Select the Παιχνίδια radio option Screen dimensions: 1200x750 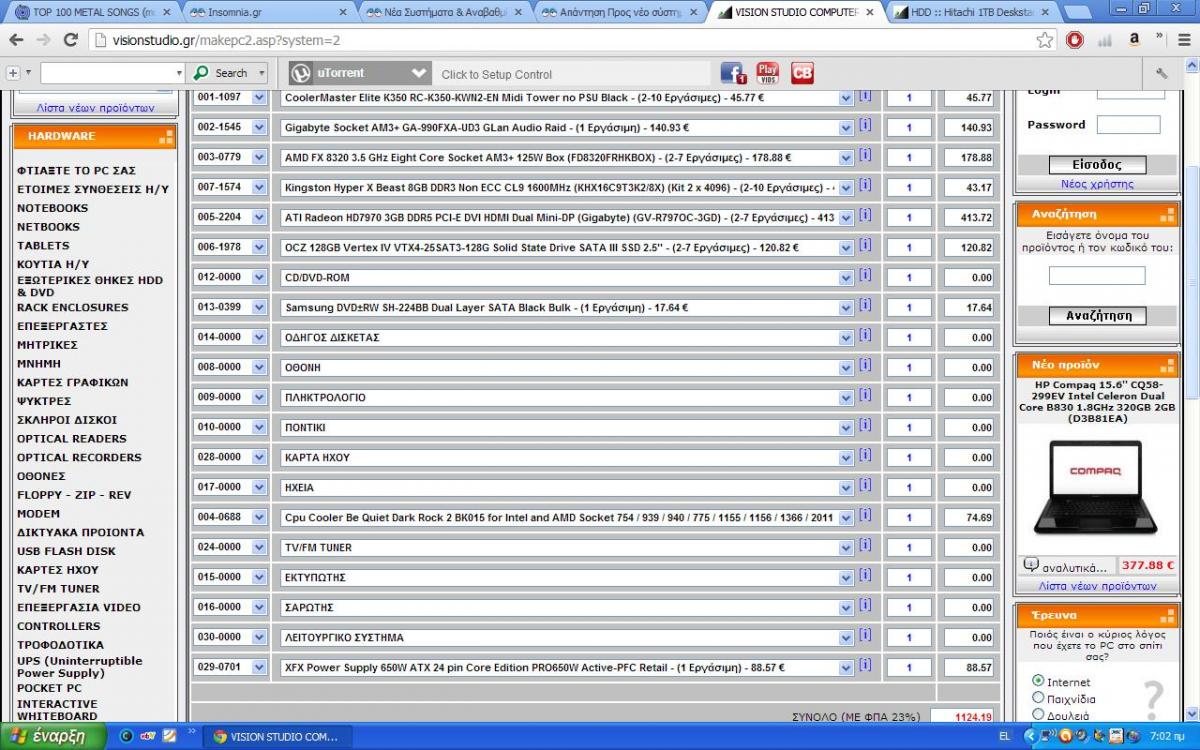[1038, 698]
